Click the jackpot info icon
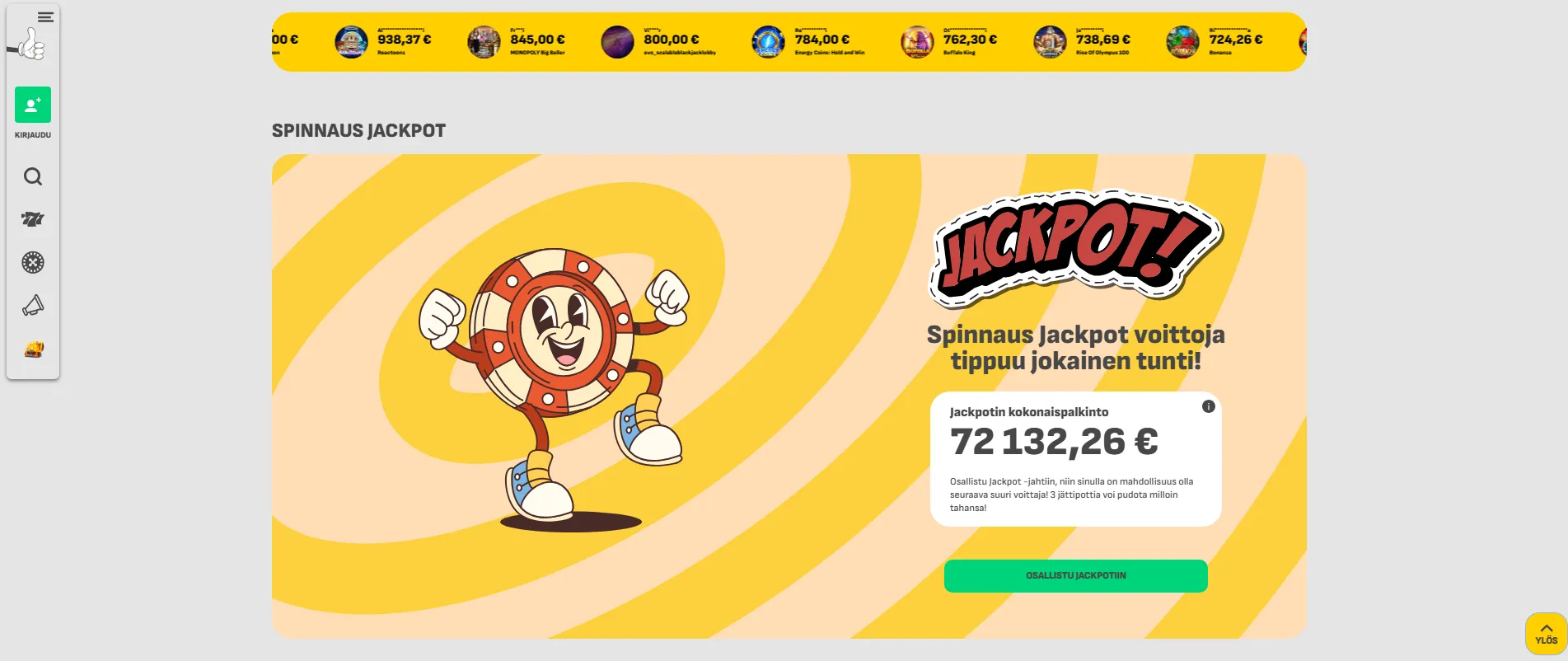Screen dimensions: 1568x661 pyautogui.click(x=1209, y=406)
